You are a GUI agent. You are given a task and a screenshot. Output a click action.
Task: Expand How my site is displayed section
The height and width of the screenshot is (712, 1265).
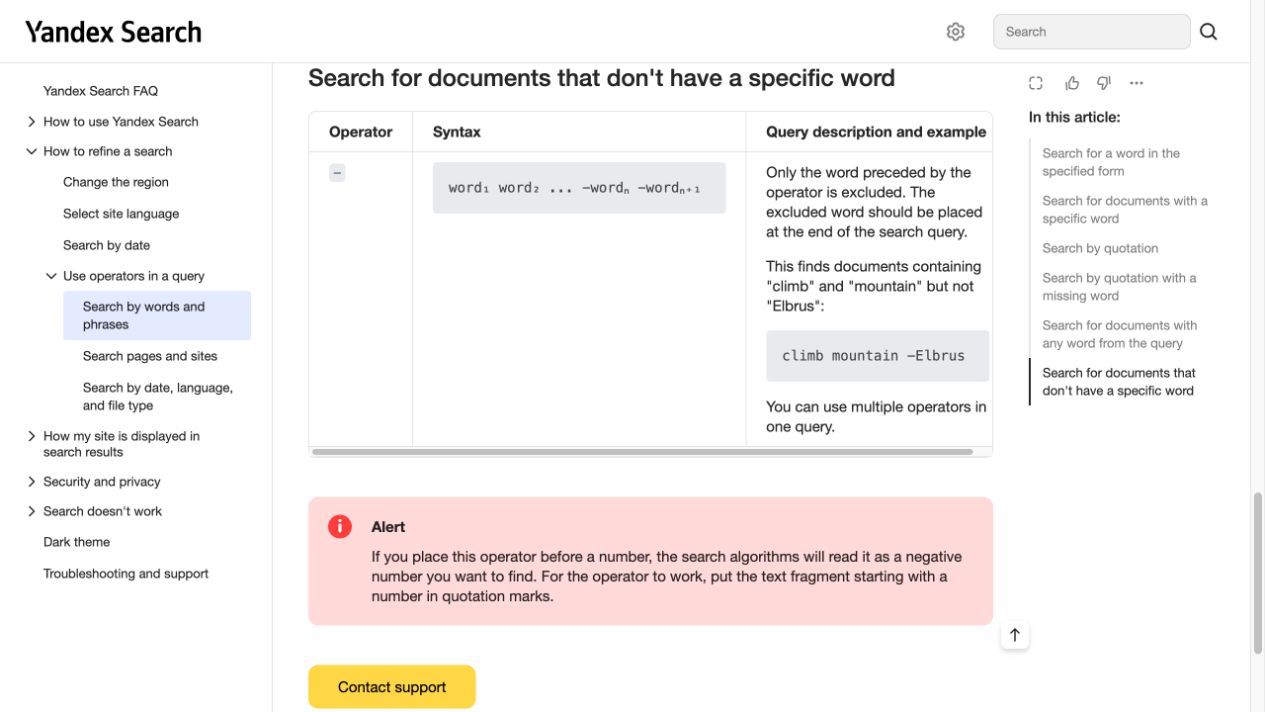(31, 437)
